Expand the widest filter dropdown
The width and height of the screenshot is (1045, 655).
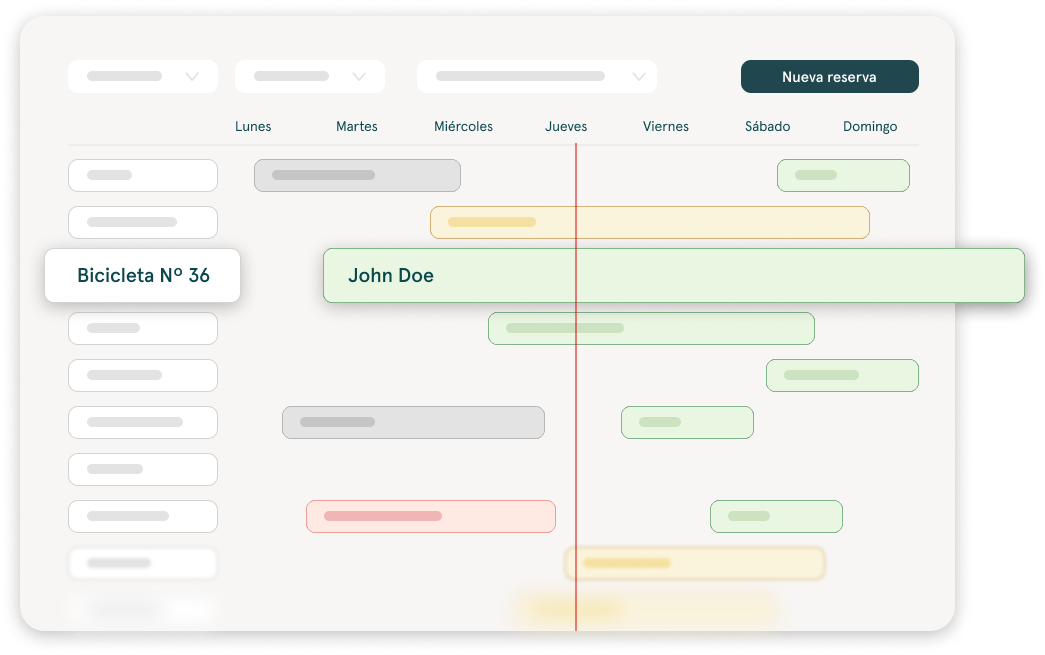(536, 77)
